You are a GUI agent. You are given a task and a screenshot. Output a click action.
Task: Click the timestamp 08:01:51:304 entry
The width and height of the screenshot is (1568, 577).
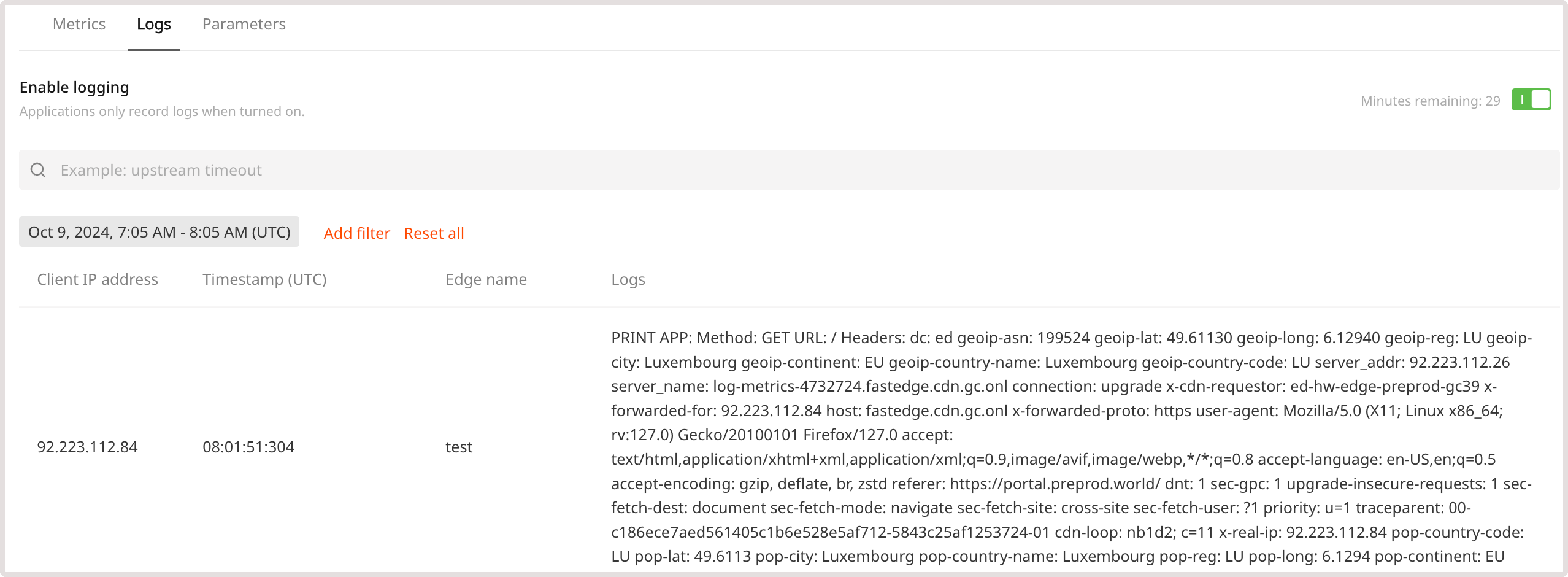click(248, 447)
